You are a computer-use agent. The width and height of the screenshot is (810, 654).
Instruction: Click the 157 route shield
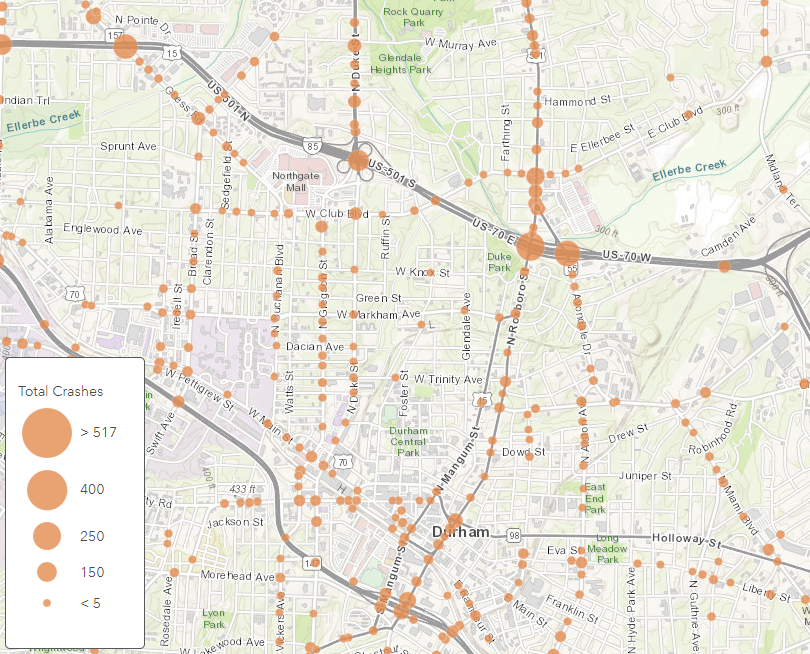tap(115, 35)
